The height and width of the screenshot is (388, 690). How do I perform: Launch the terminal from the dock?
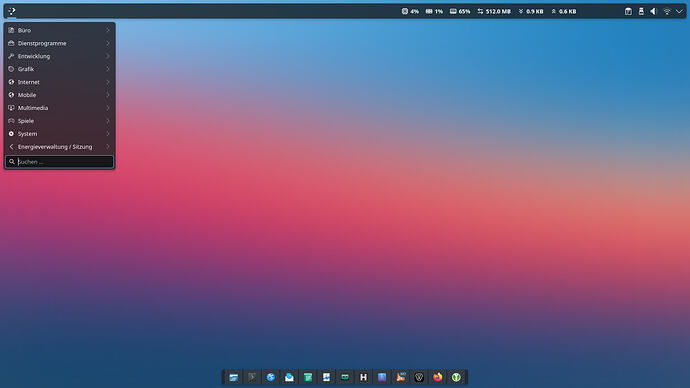click(x=252, y=377)
